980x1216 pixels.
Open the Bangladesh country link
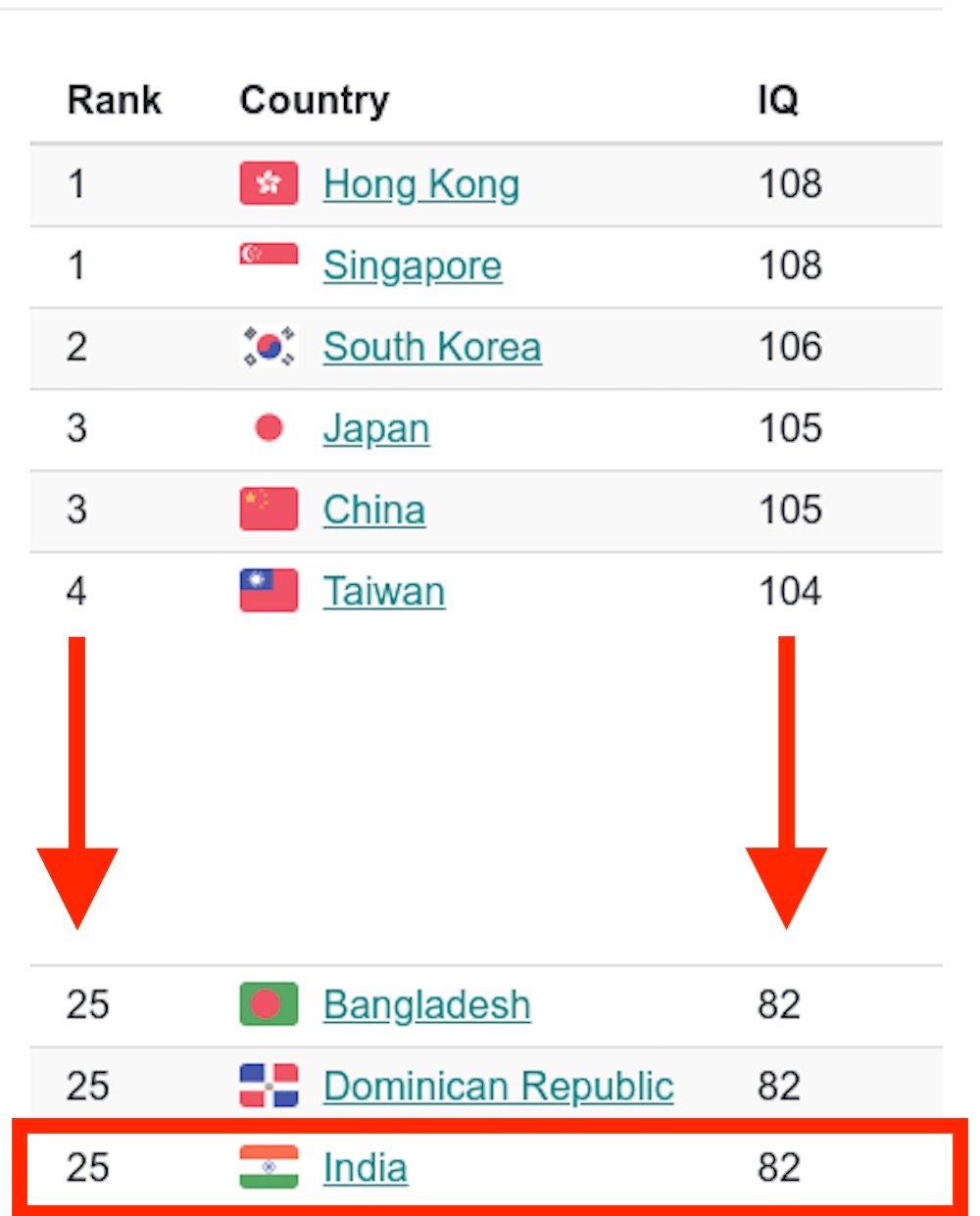[427, 1005]
